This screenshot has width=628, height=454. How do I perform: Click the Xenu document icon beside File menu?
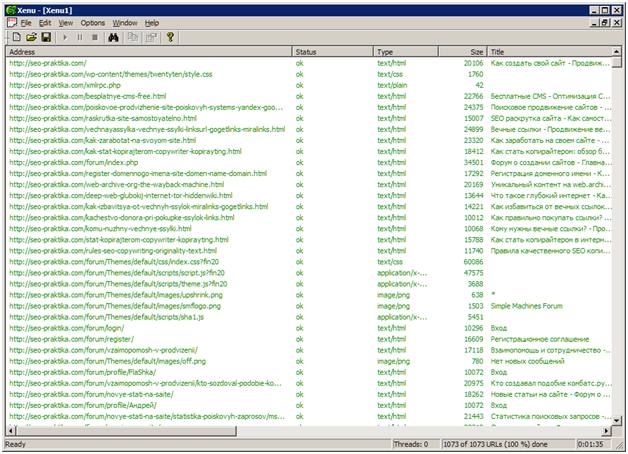tap(12, 23)
